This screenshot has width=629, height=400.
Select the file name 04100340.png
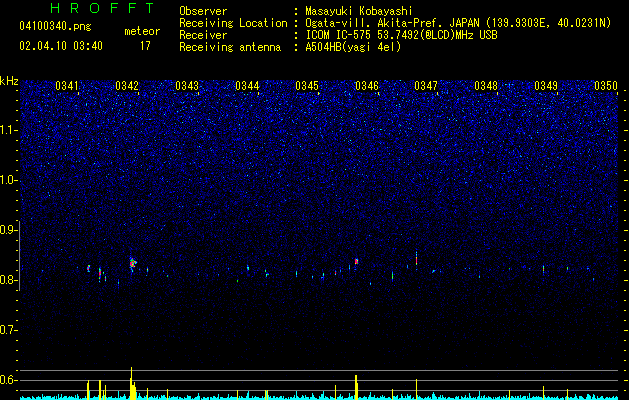(55, 26)
